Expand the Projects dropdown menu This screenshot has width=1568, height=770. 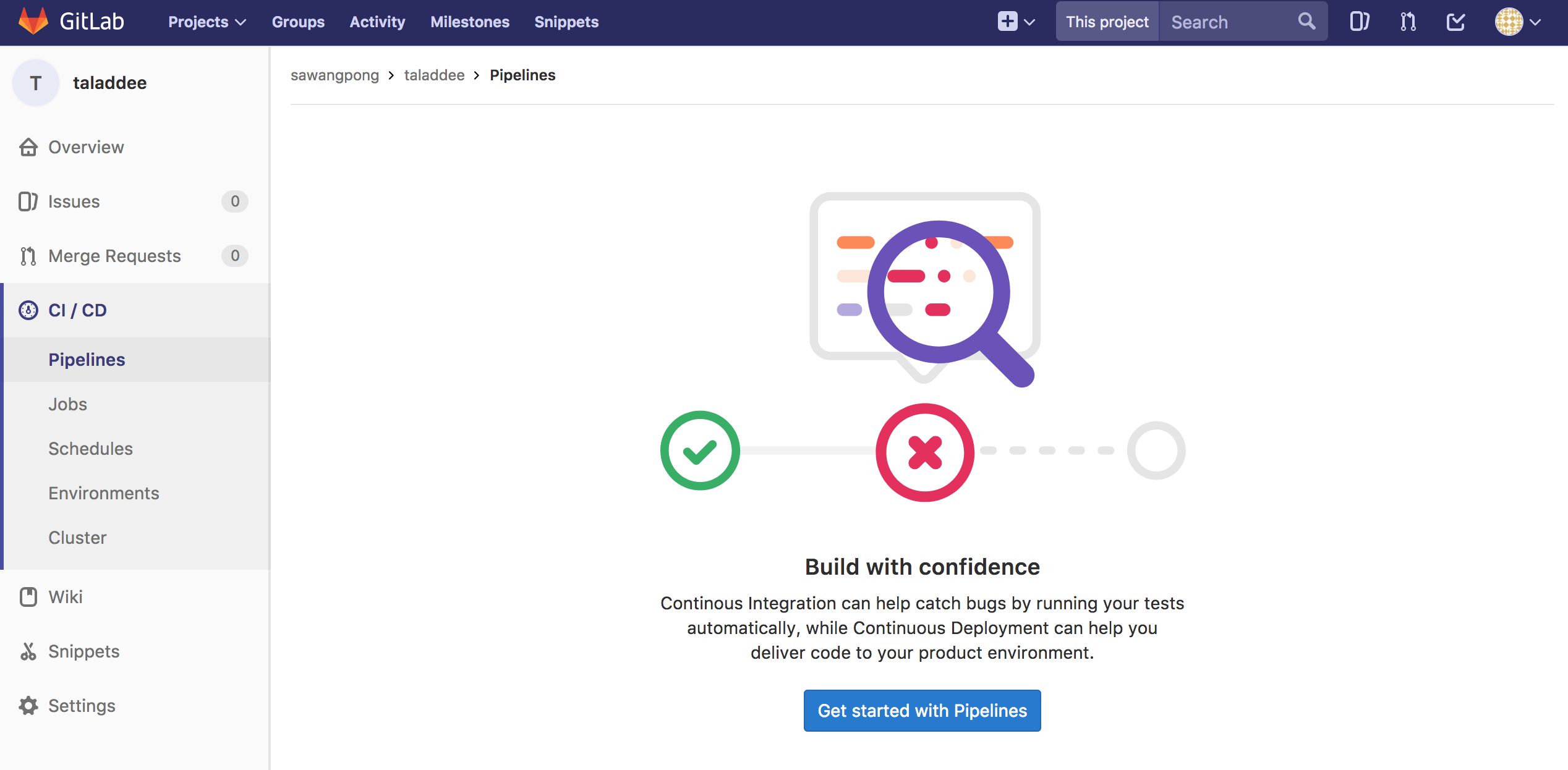tap(207, 22)
